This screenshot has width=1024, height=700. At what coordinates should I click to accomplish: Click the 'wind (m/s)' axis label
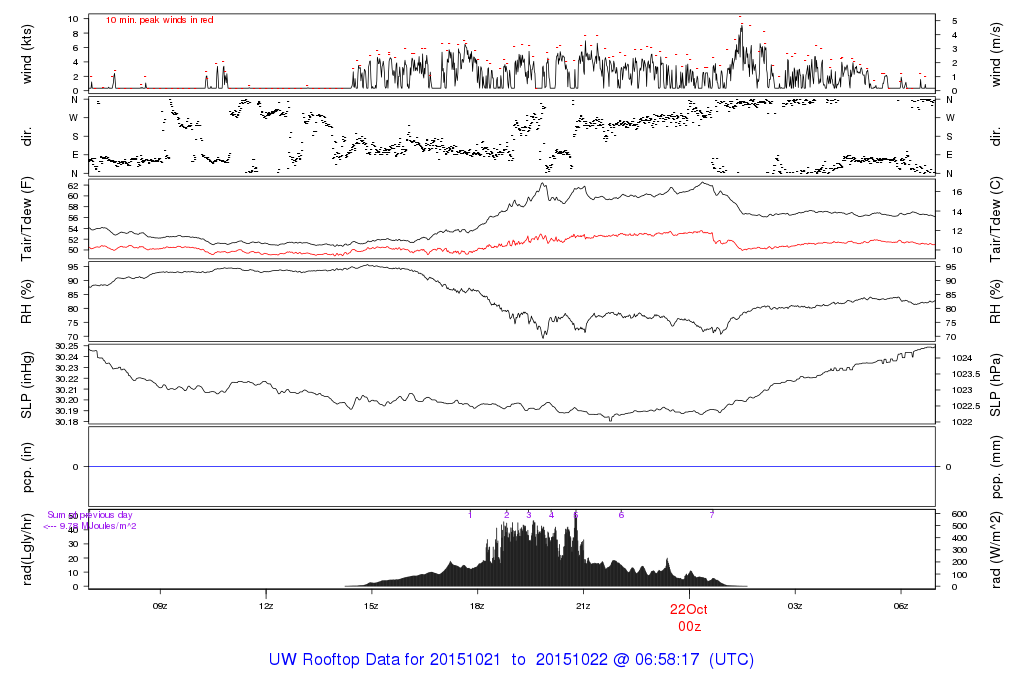(x=995, y=55)
